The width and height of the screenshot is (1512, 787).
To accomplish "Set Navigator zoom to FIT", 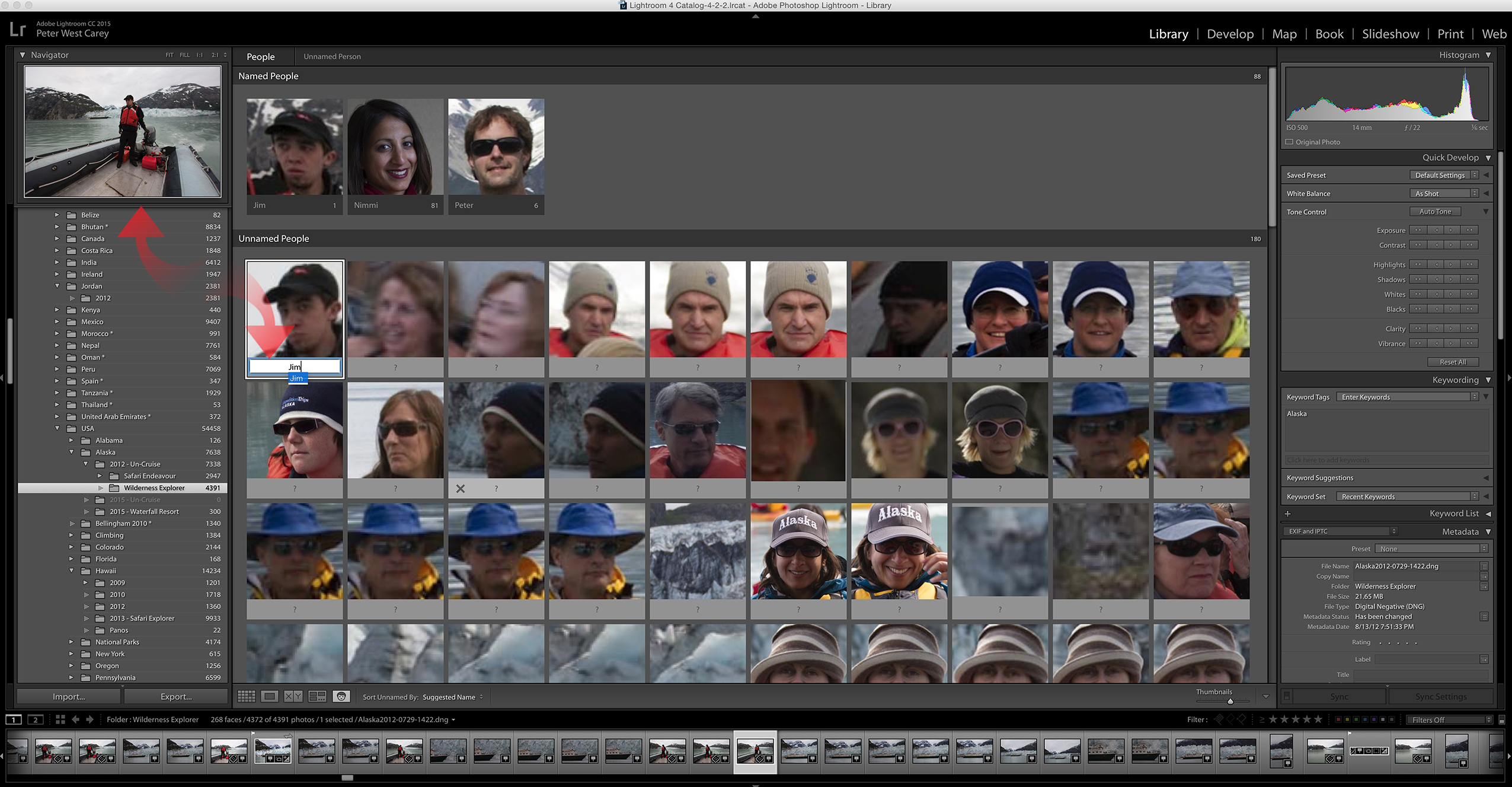I will pos(170,55).
